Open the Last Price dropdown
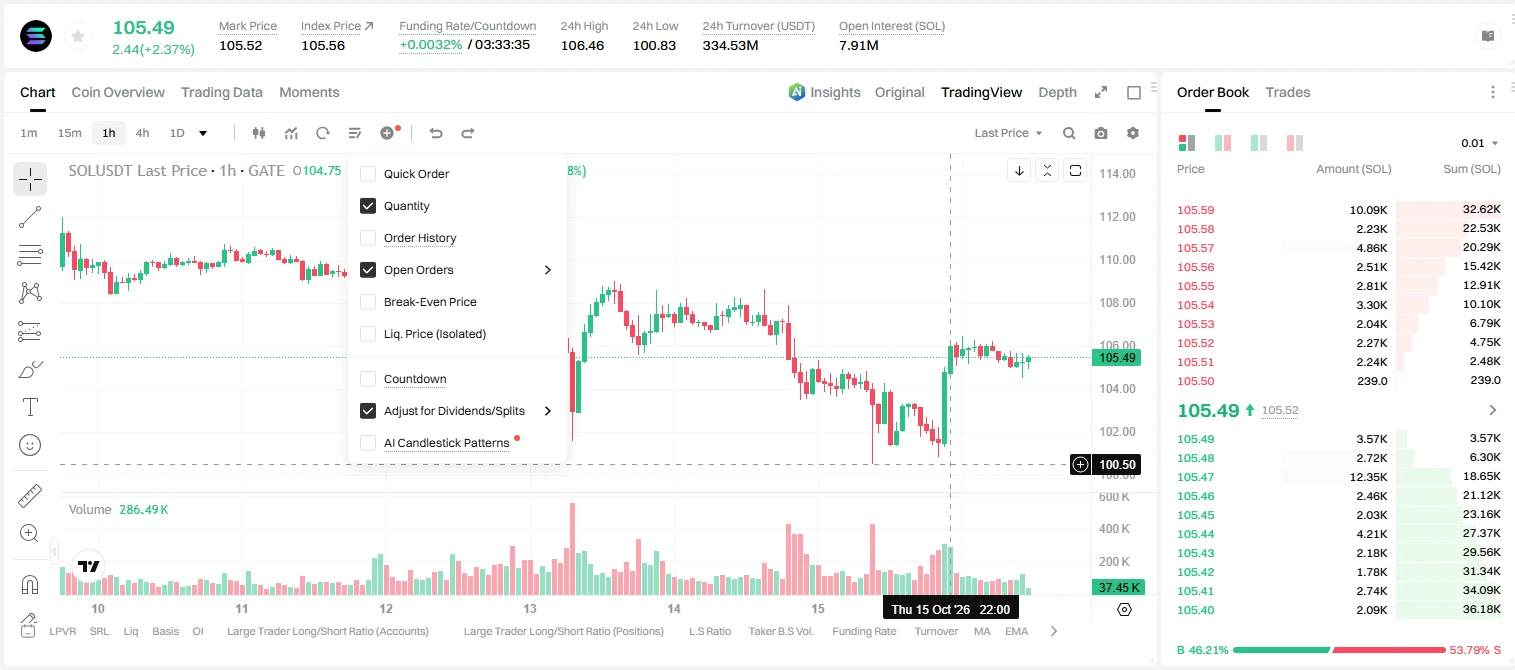This screenshot has width=1515, height=670. (1008, 133)
